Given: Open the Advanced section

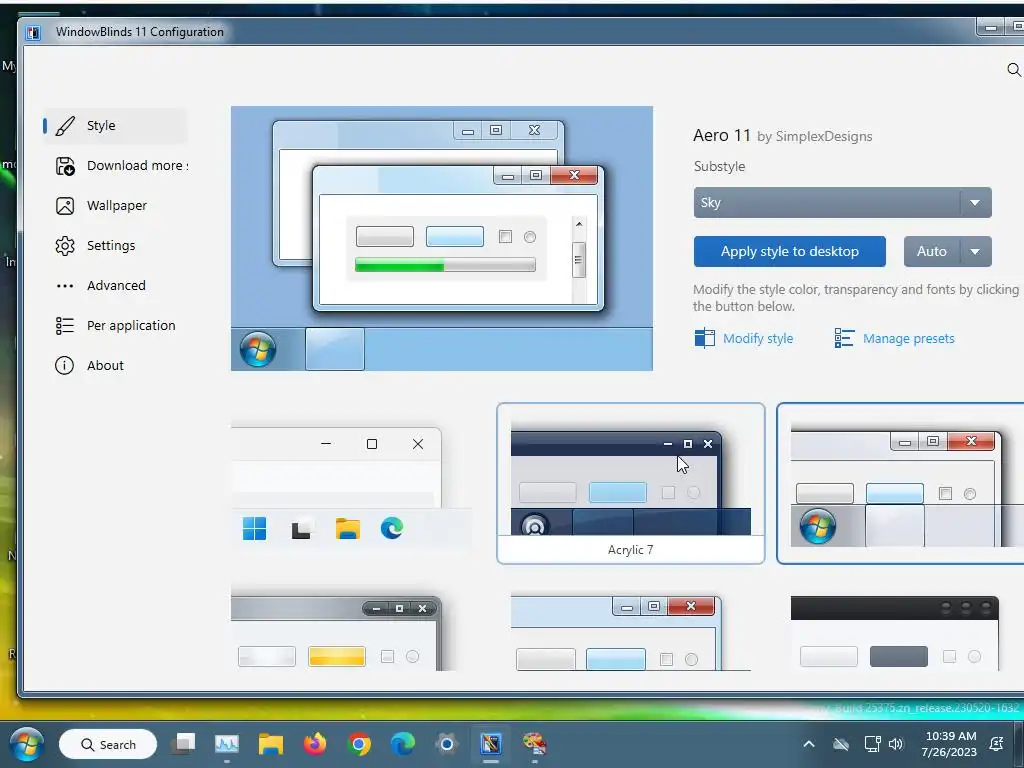Looking at the screenshot, I should click(x=116, y=285).
